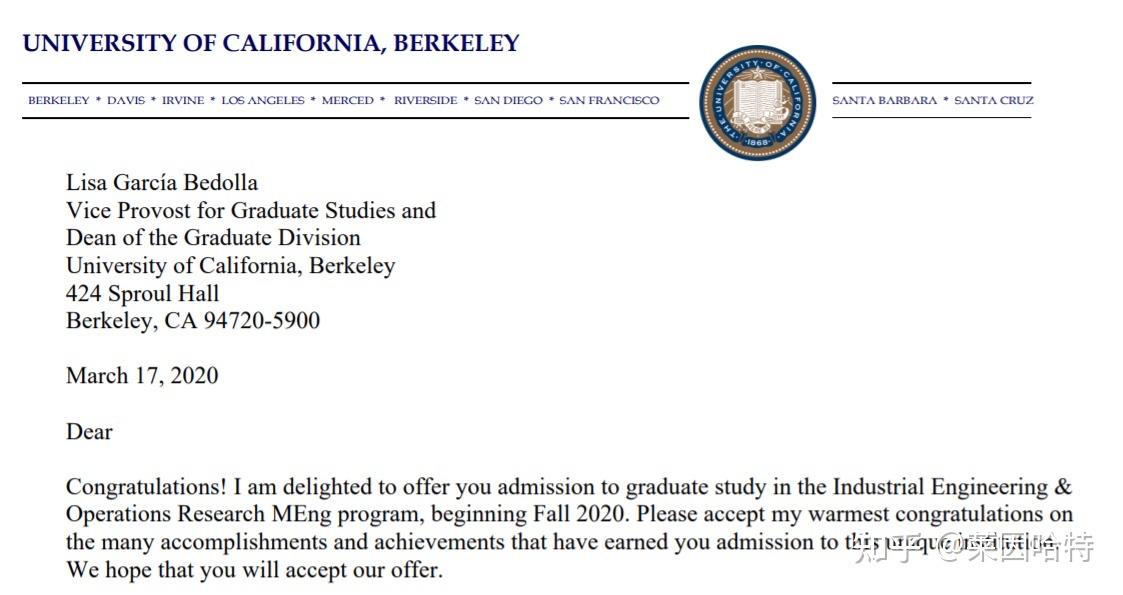Image resolution: width=1123 pixels, height=595 pixels.
Task: Select BERKELEY in the campus list row
Action: [x=58, y=101]
